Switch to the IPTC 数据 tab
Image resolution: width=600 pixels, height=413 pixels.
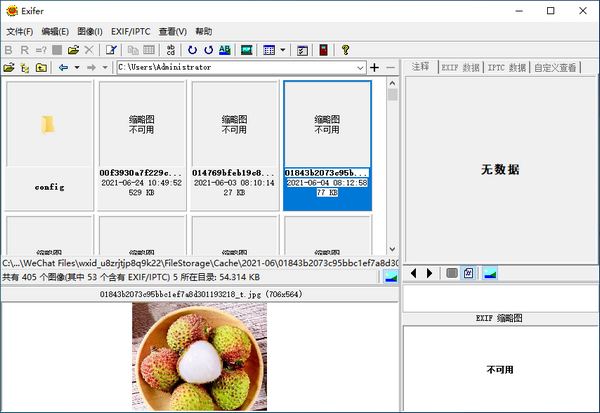(x=507, y=68)
